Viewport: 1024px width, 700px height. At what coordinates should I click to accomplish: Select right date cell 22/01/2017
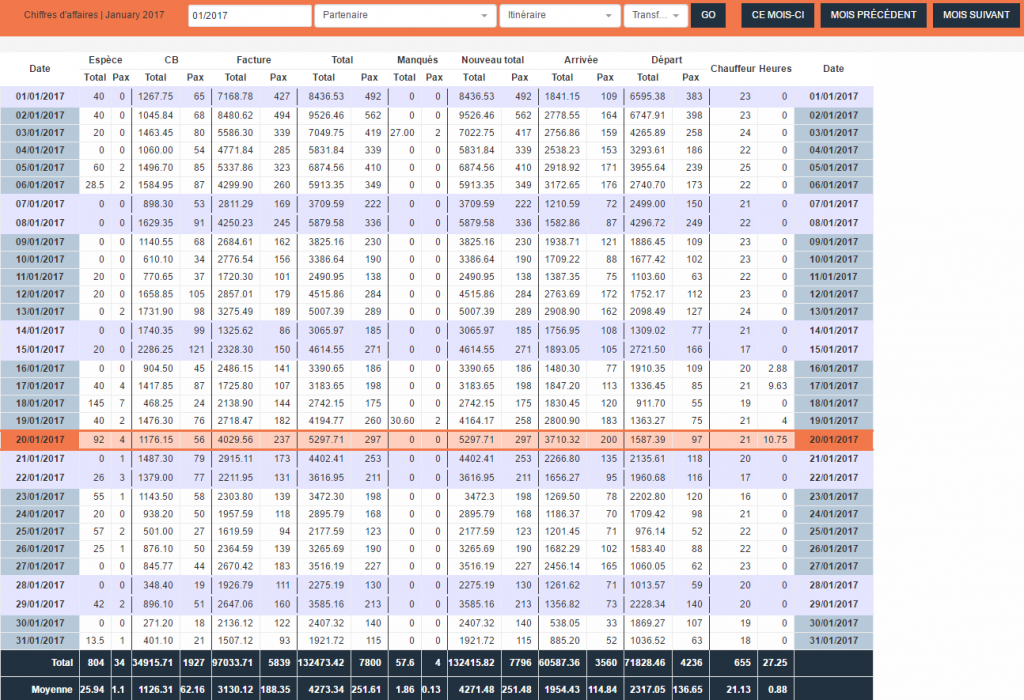(x=833, y=477)
